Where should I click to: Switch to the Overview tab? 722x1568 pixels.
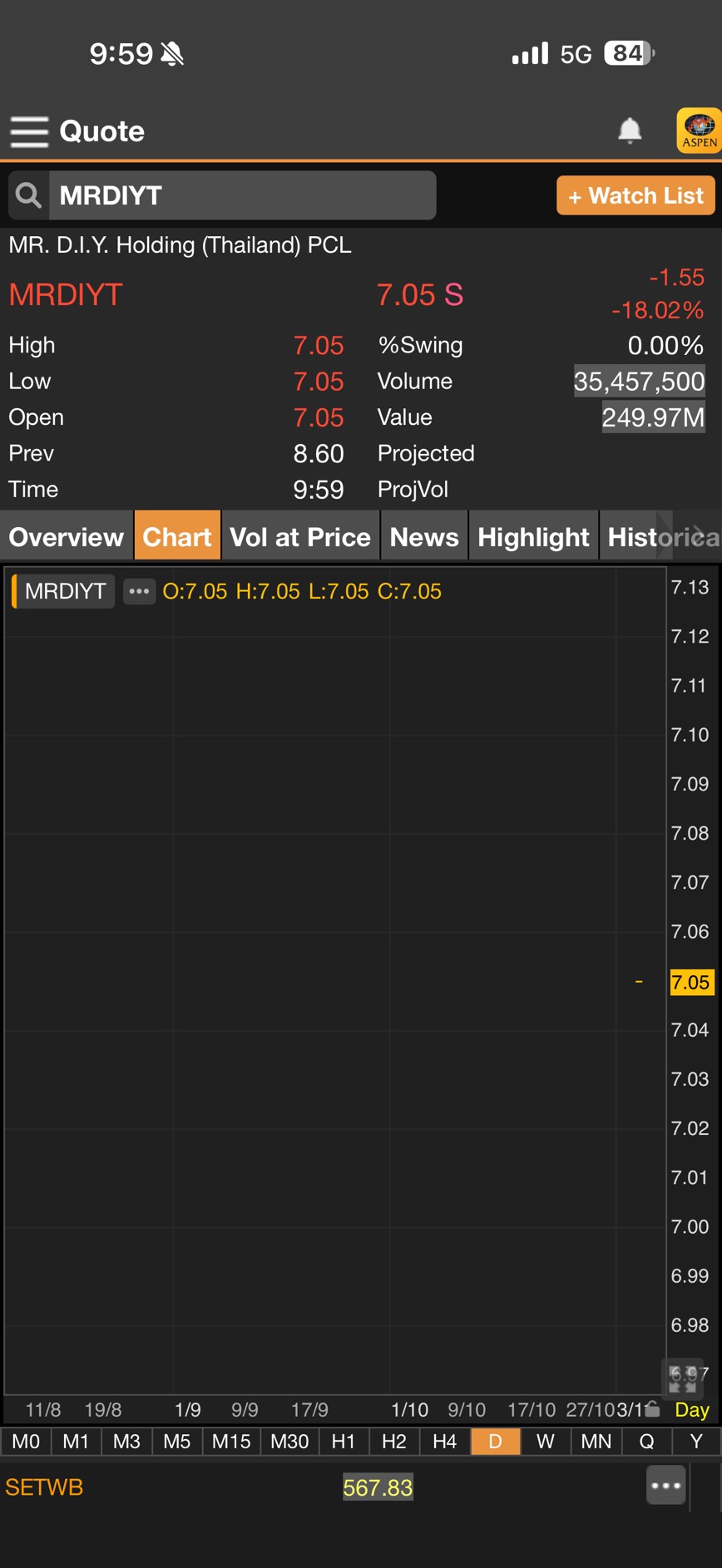67,537
